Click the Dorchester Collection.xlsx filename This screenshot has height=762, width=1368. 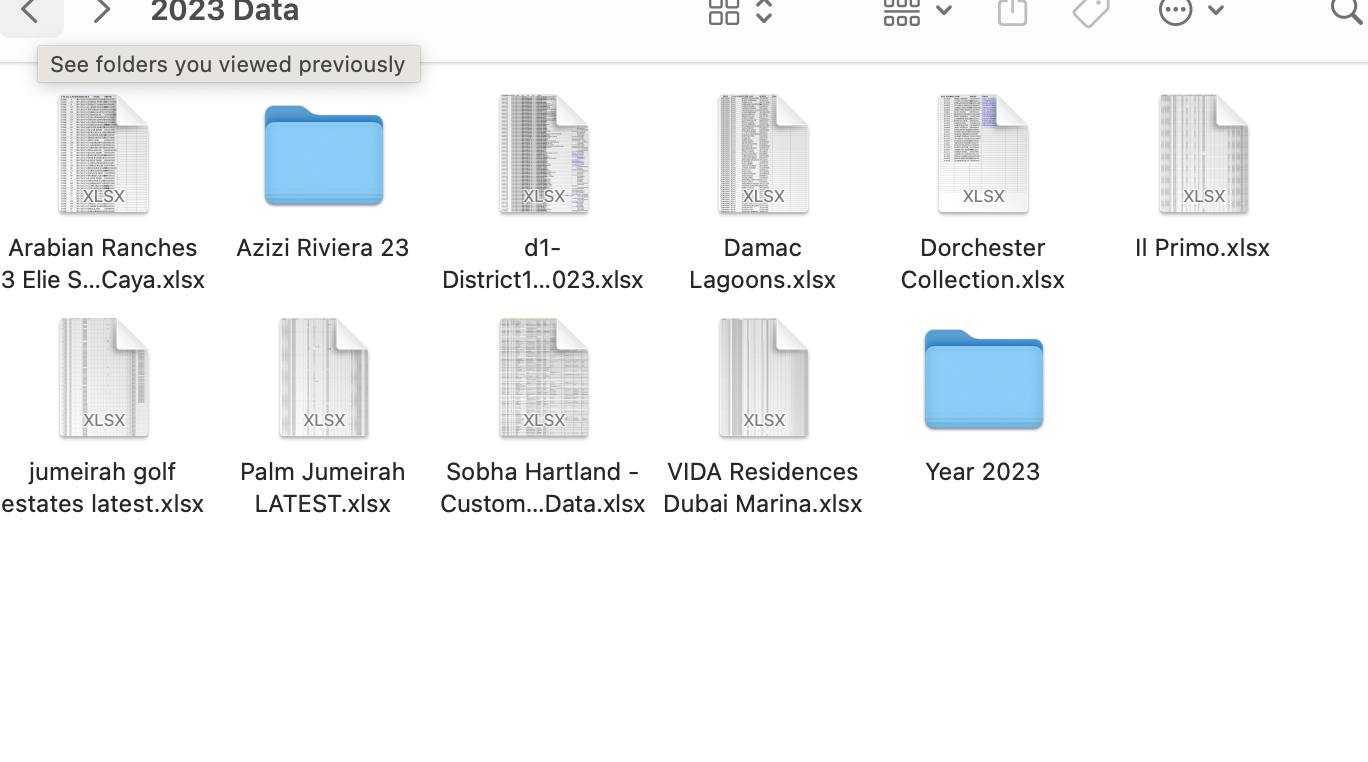click(982, 263)
